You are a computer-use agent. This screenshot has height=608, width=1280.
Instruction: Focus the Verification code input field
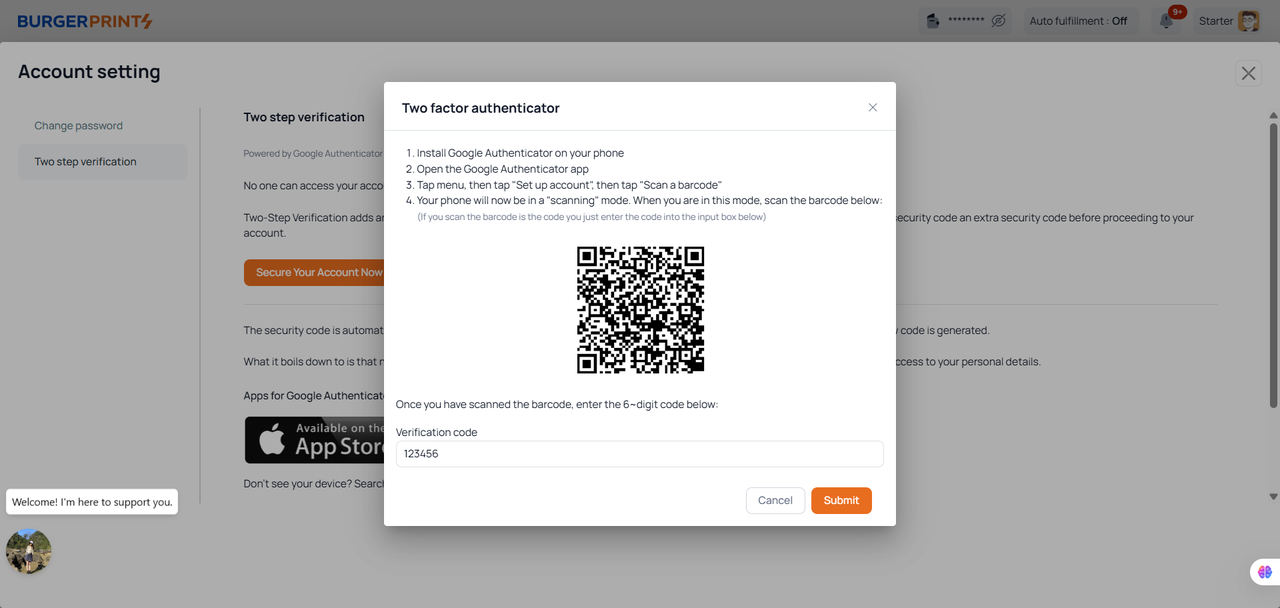640,454
